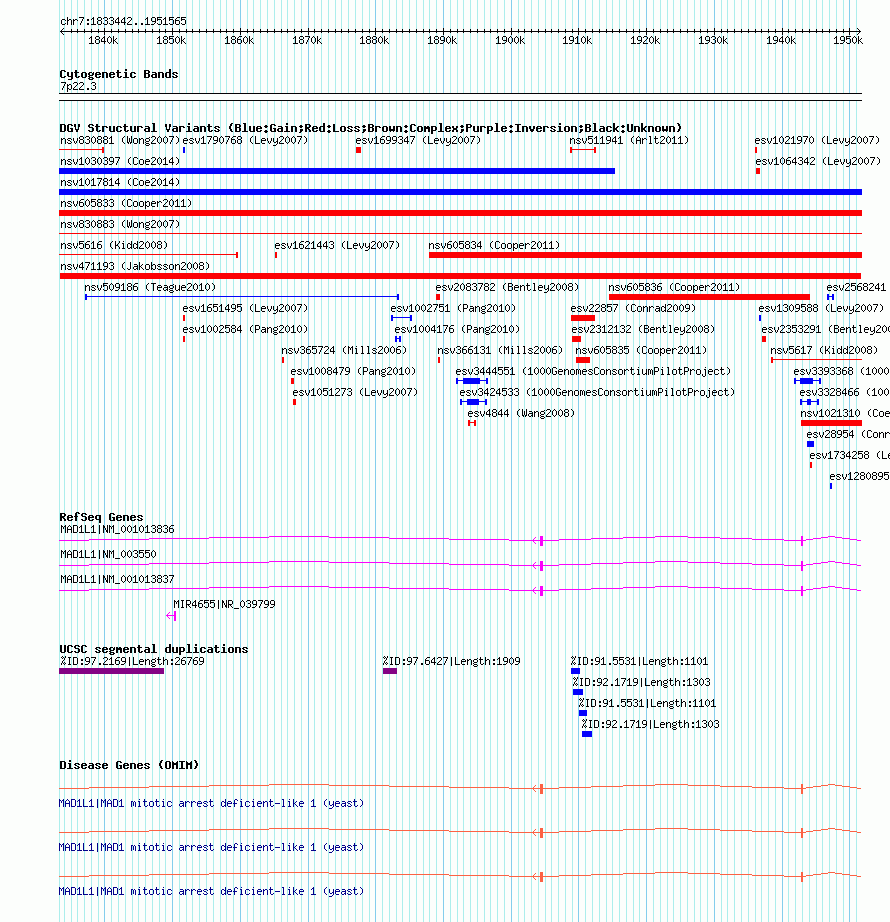Click the esv1002751 (Pang2010) label

(453, 308)
